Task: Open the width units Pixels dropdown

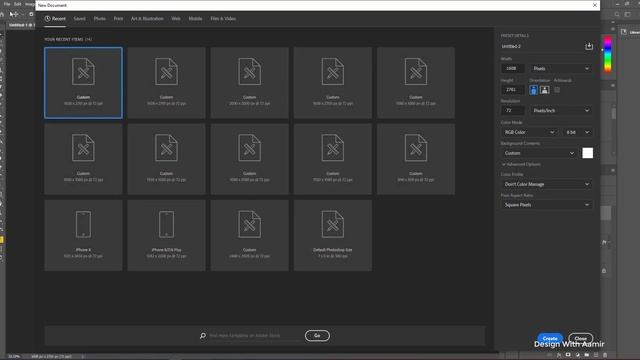Action: point(561,69)
